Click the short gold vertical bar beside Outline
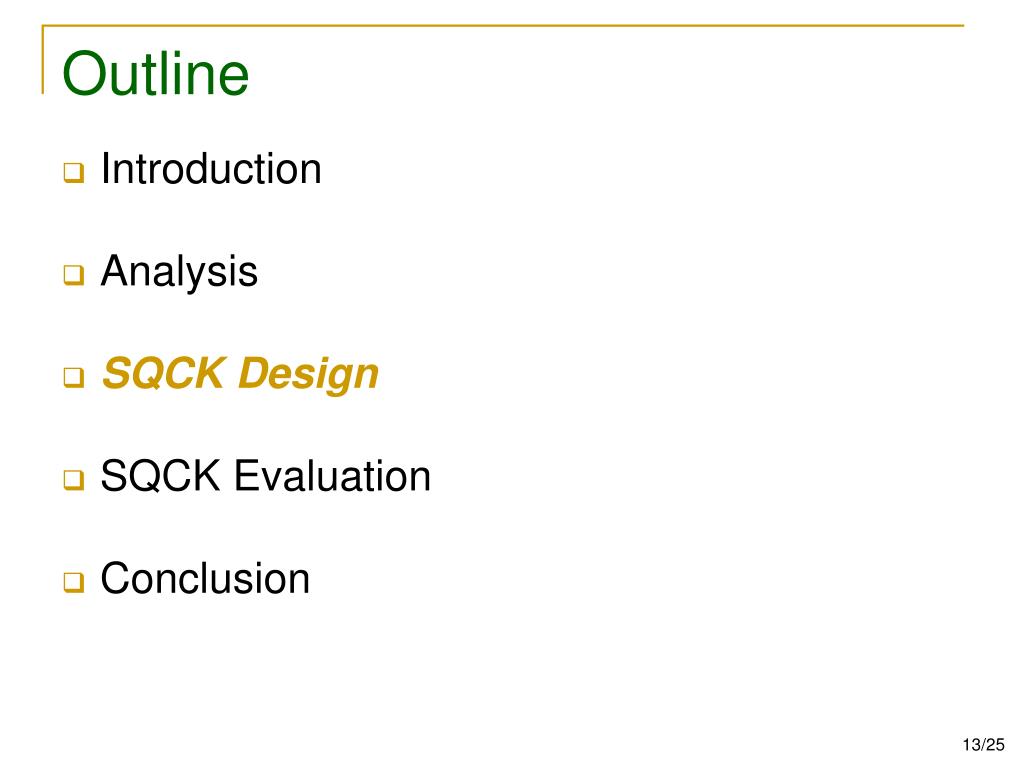This screenshot has height=768, width=1024. 43,60
